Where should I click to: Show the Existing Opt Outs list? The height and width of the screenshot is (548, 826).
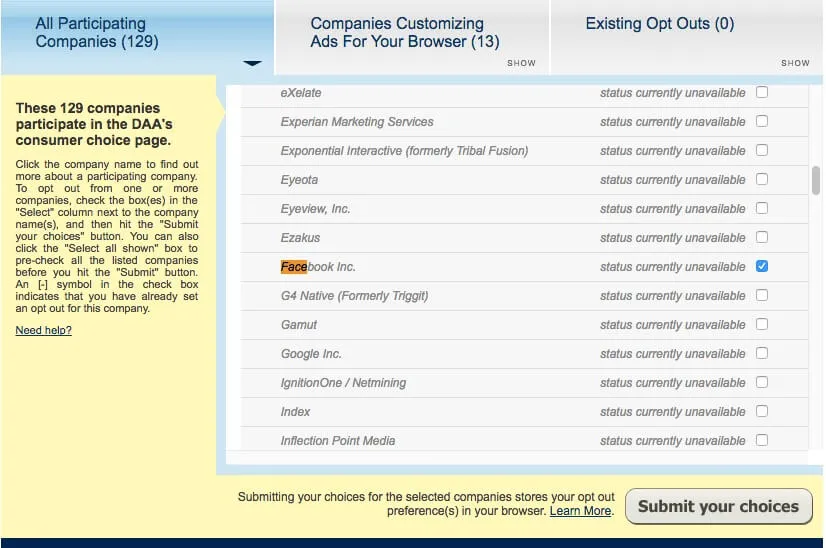point(795,63)
